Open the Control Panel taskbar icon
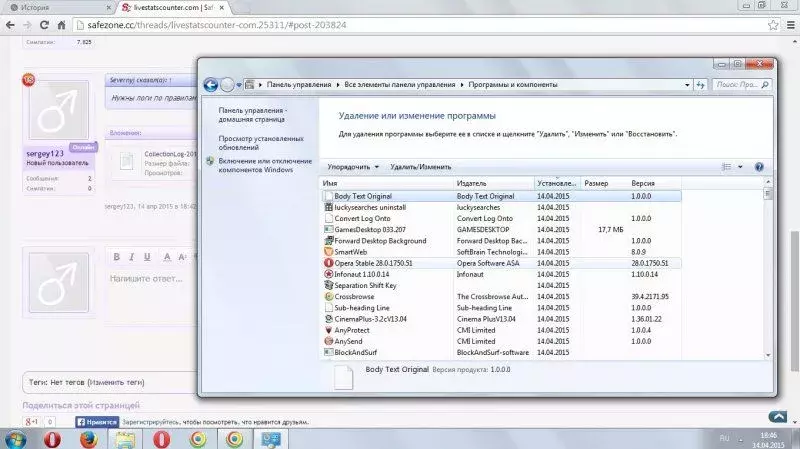The height and width of the screenshot is (449, 800). pyautogui.click(x=271, y=439)
